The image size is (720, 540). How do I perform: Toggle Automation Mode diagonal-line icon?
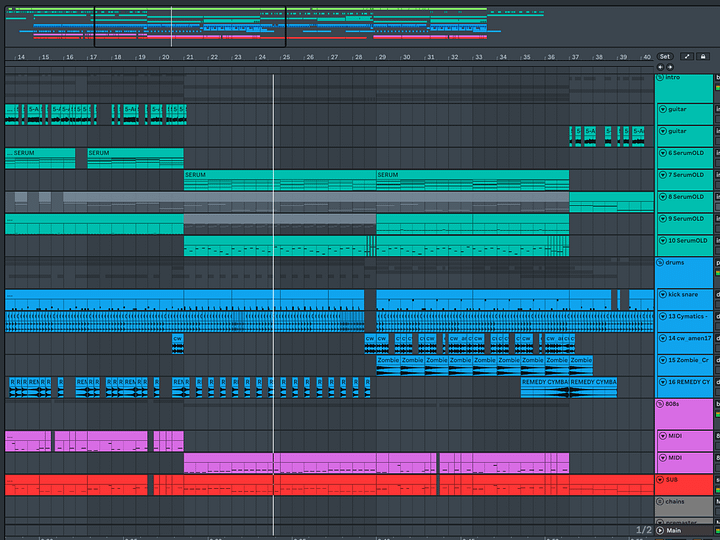click(x=687, y=56)
